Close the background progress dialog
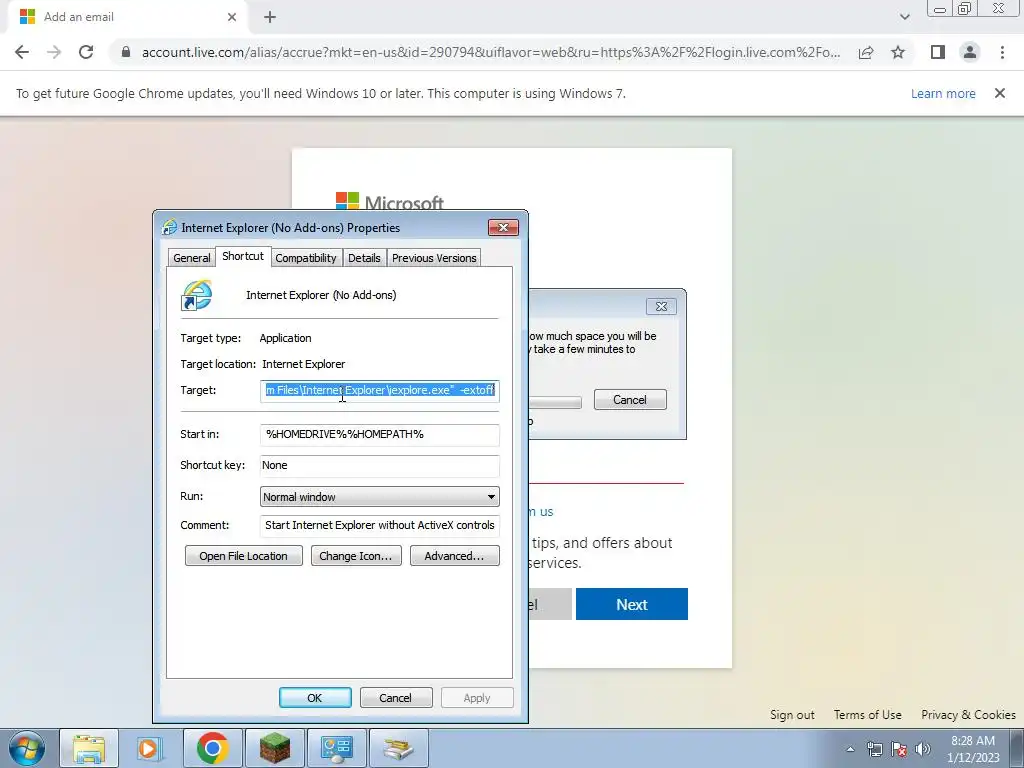 click(661, 306)
